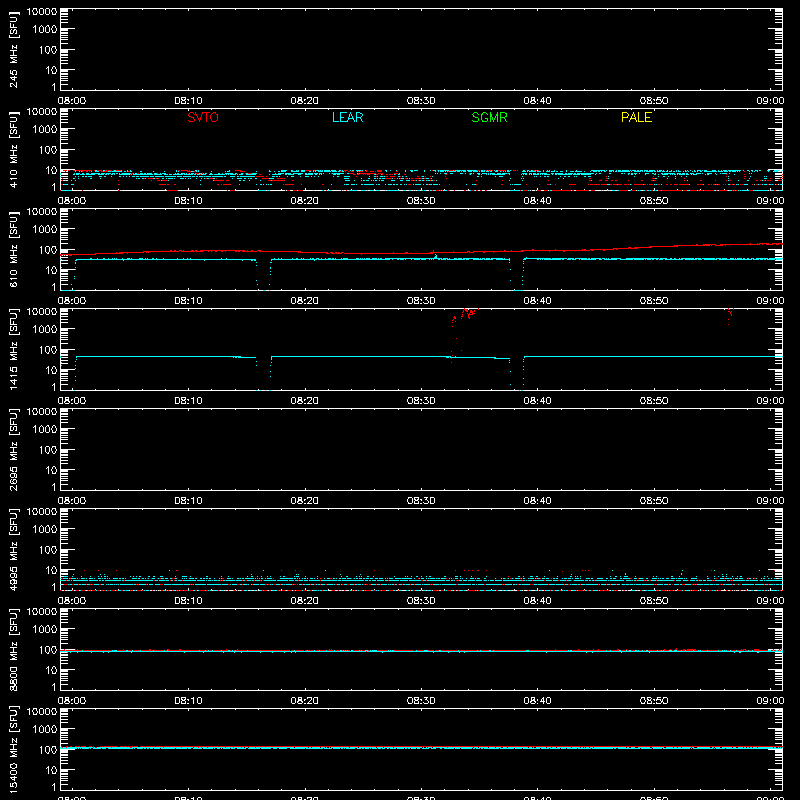Click 08:00 tick under the 8800 MHz panel
This screenshot has width=800, height=800.
pos(72,701)
